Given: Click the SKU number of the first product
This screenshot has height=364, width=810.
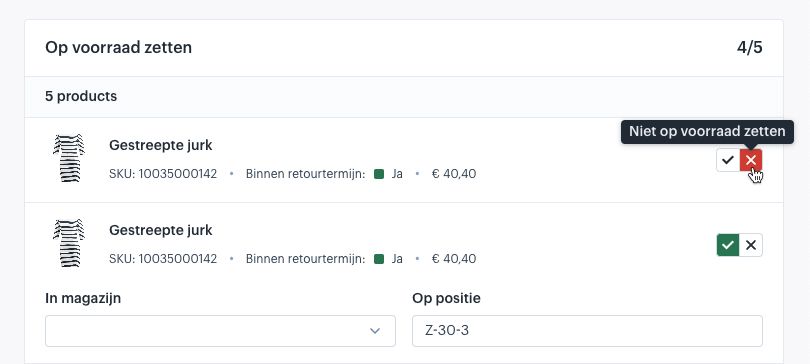Looking at the screenshot, I should click(x=178, y=174).
